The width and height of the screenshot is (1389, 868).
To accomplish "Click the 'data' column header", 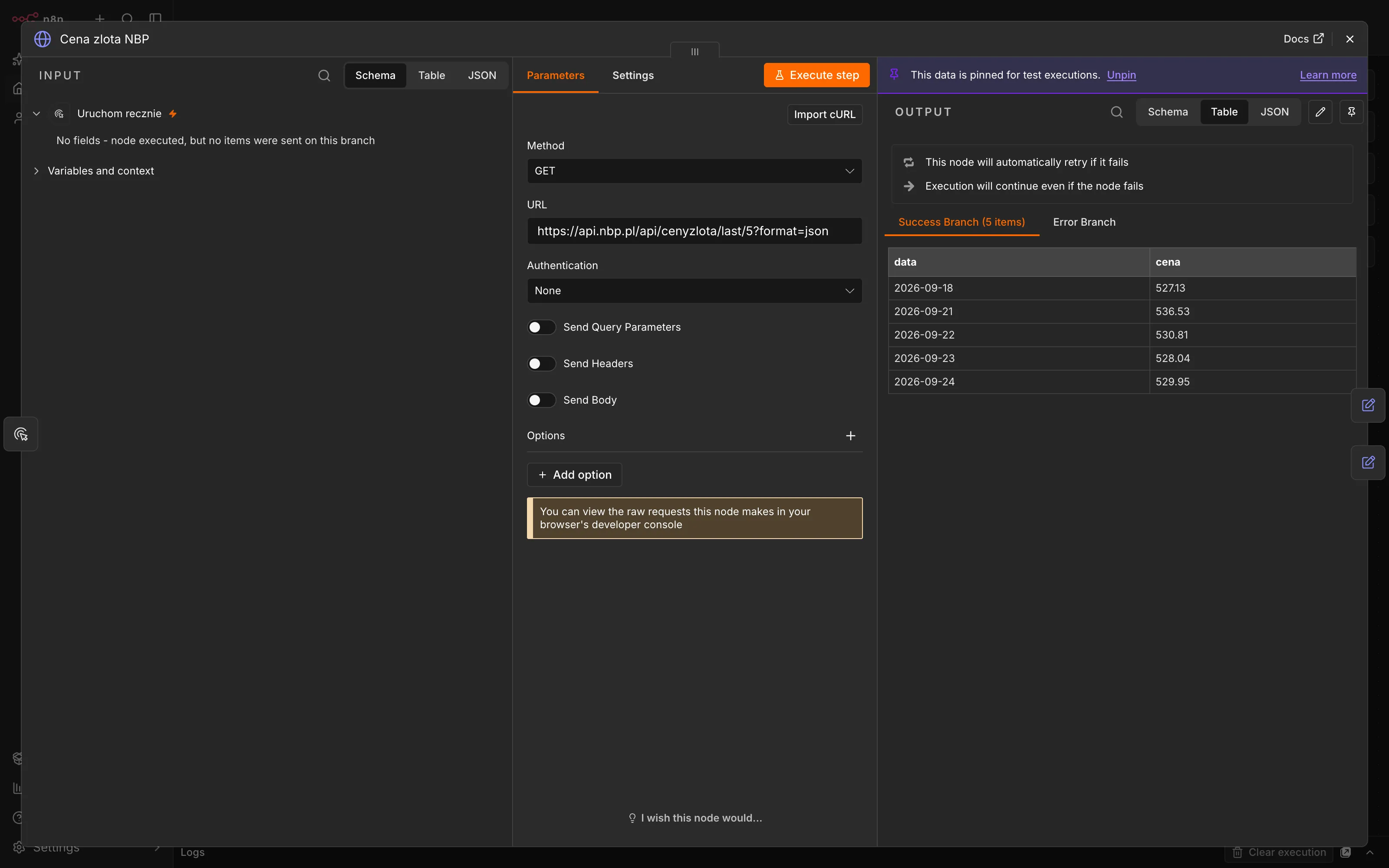I will coord(1018,262).
